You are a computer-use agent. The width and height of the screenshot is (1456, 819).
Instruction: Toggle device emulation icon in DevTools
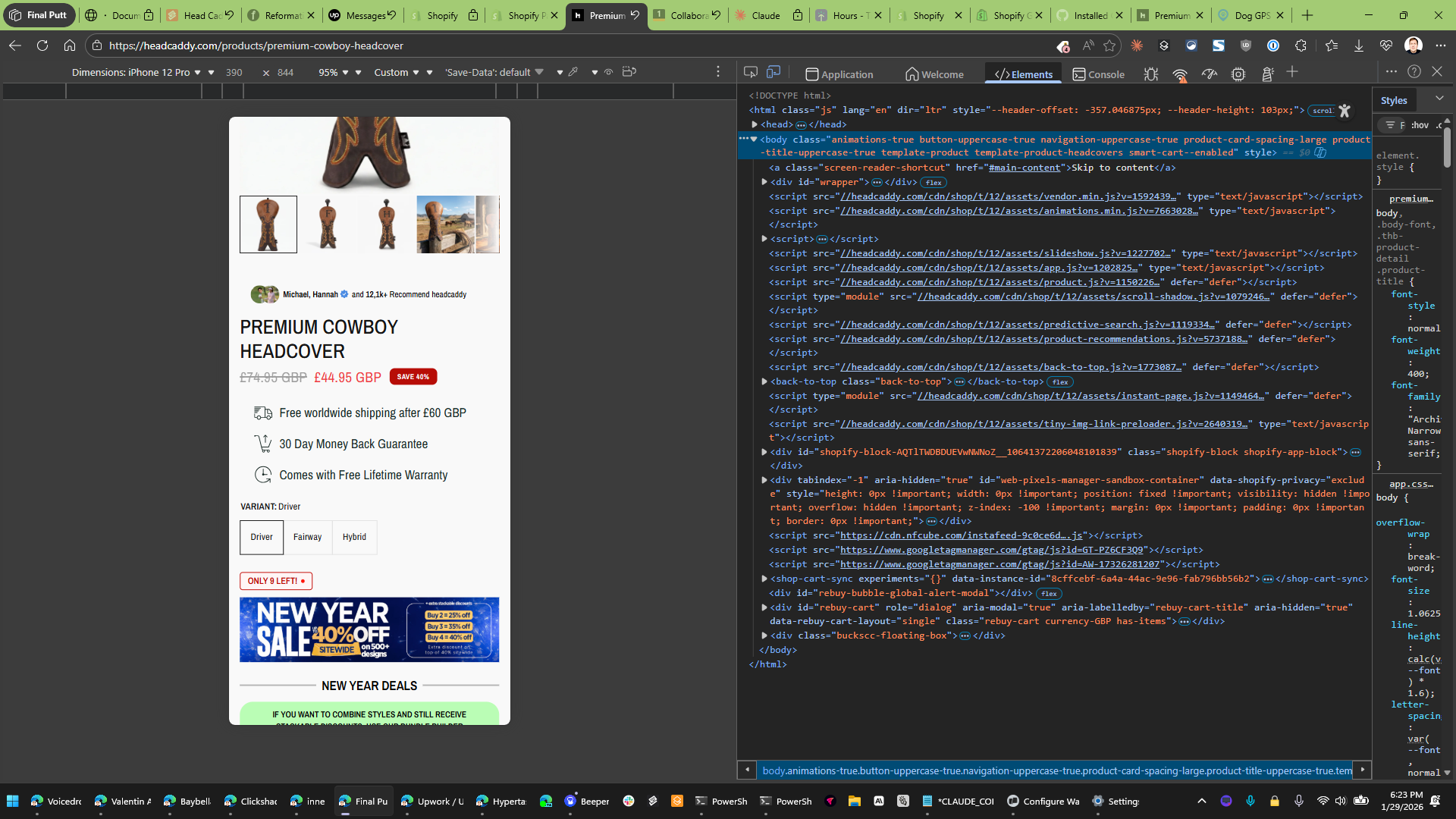tap(773, 72)
